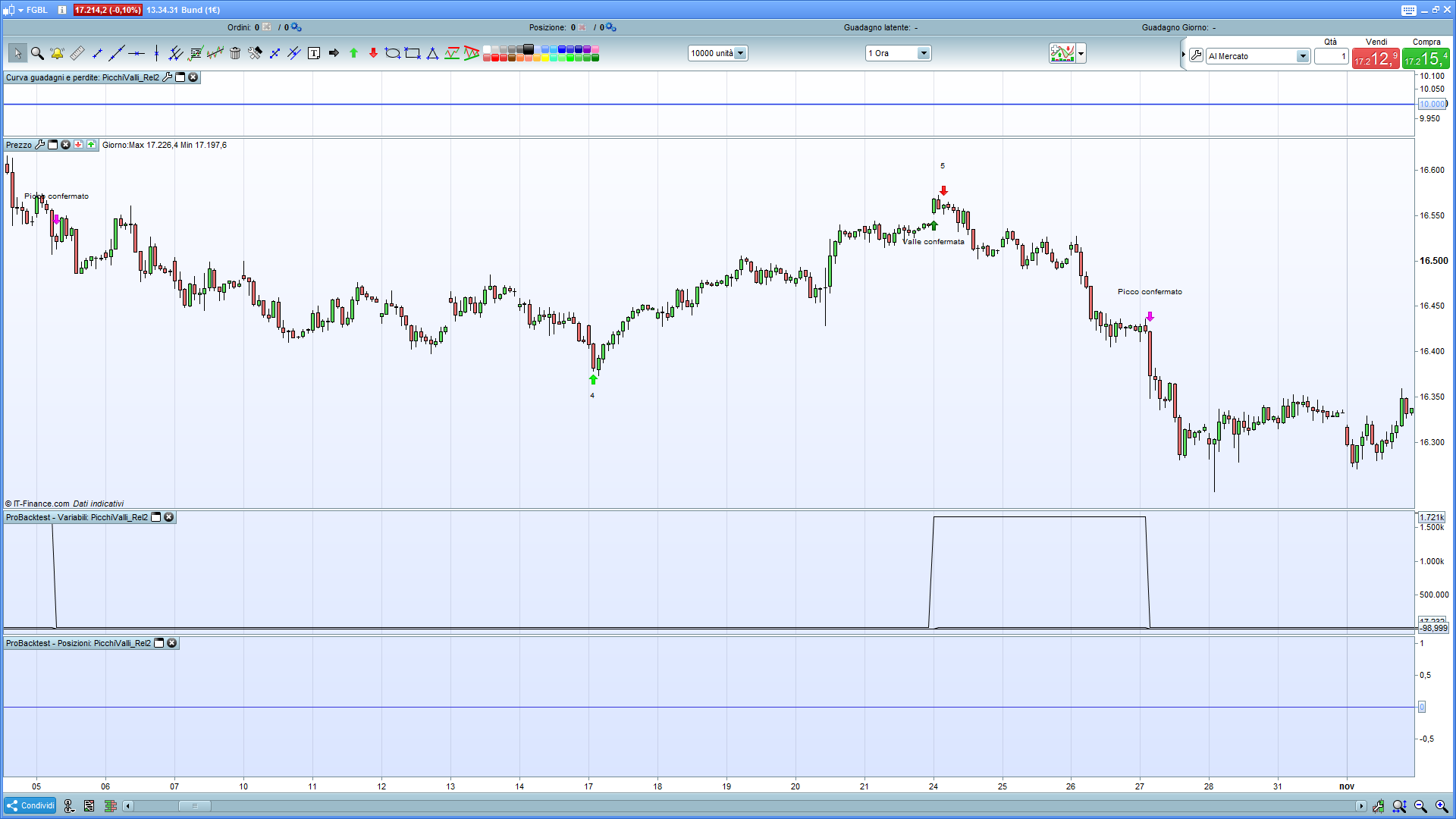Click the alert bell icon
The image size is (1456, 819).
coord(57,53)
